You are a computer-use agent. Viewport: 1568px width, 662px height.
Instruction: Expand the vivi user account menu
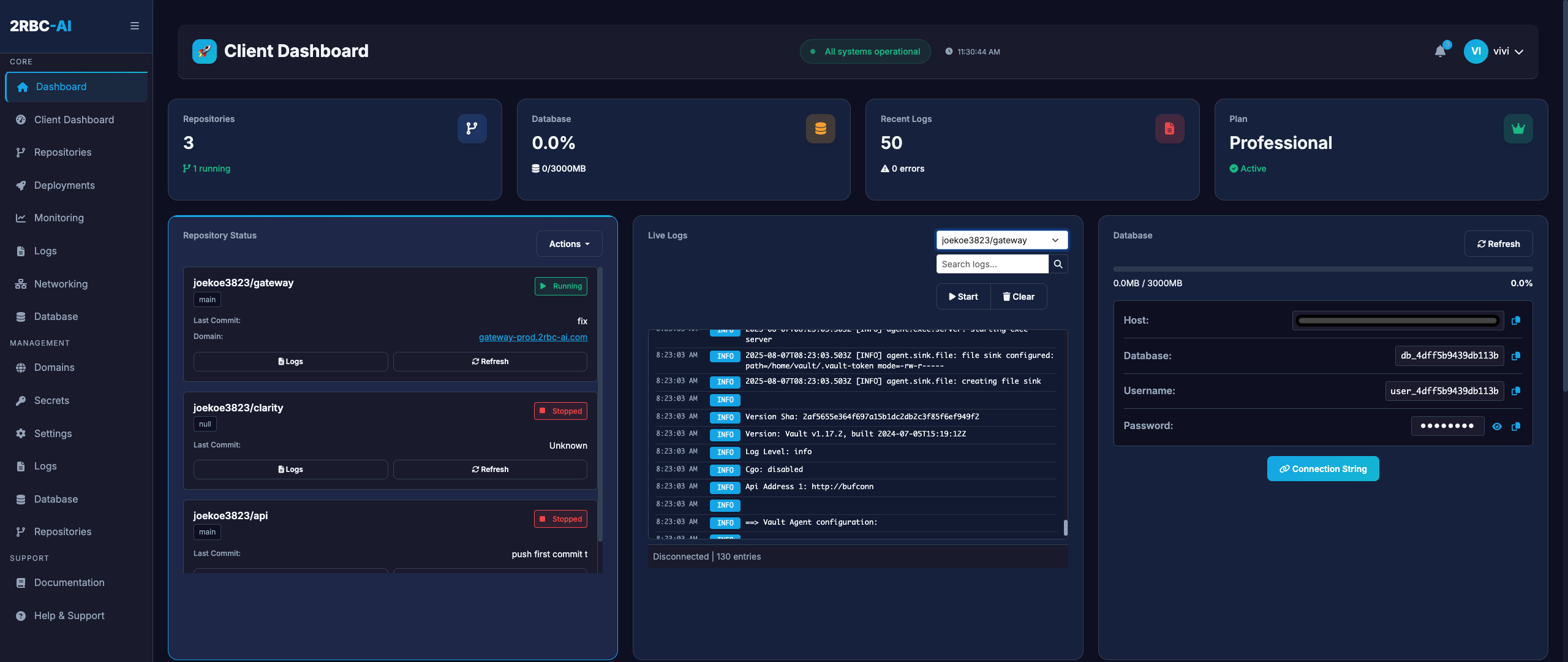(1495, 51)
